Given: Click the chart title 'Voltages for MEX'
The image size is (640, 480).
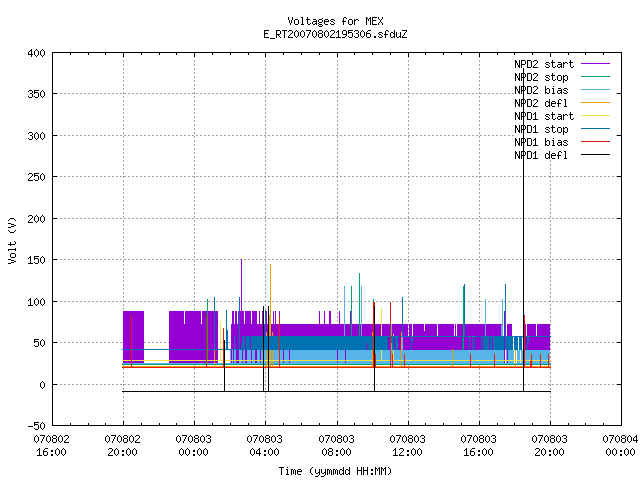Looking at the screenshot, I should point(335,21).
